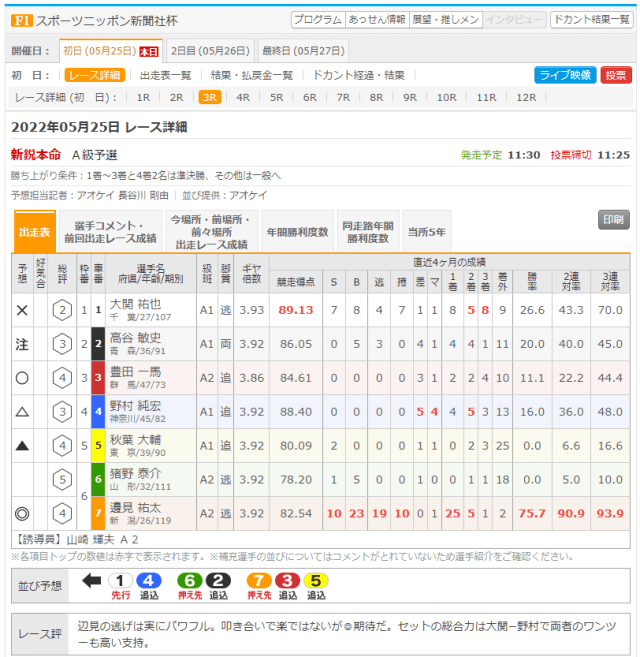Click black lineup bubble 2 in 並び予想

pos(218,581)
